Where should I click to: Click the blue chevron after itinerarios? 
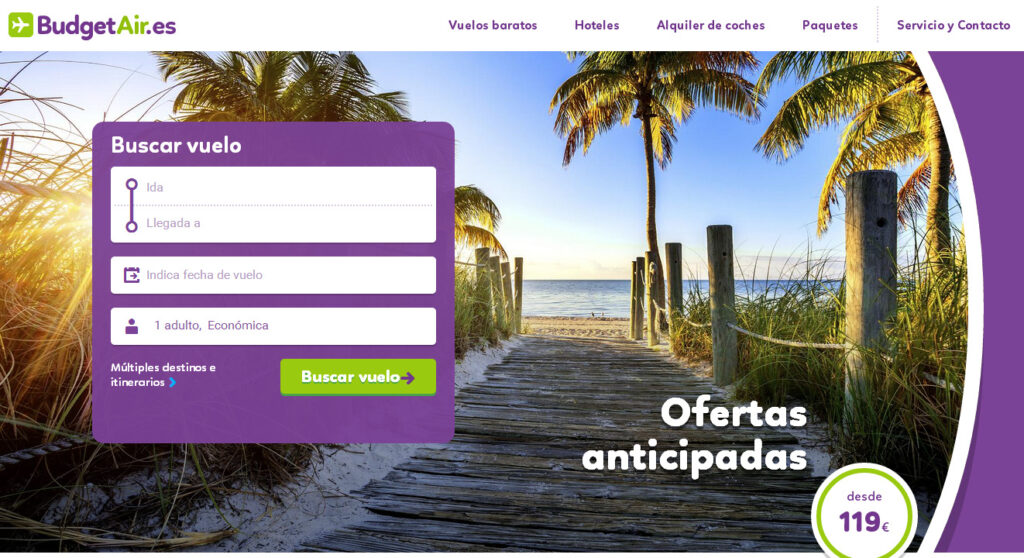point(172,382)
